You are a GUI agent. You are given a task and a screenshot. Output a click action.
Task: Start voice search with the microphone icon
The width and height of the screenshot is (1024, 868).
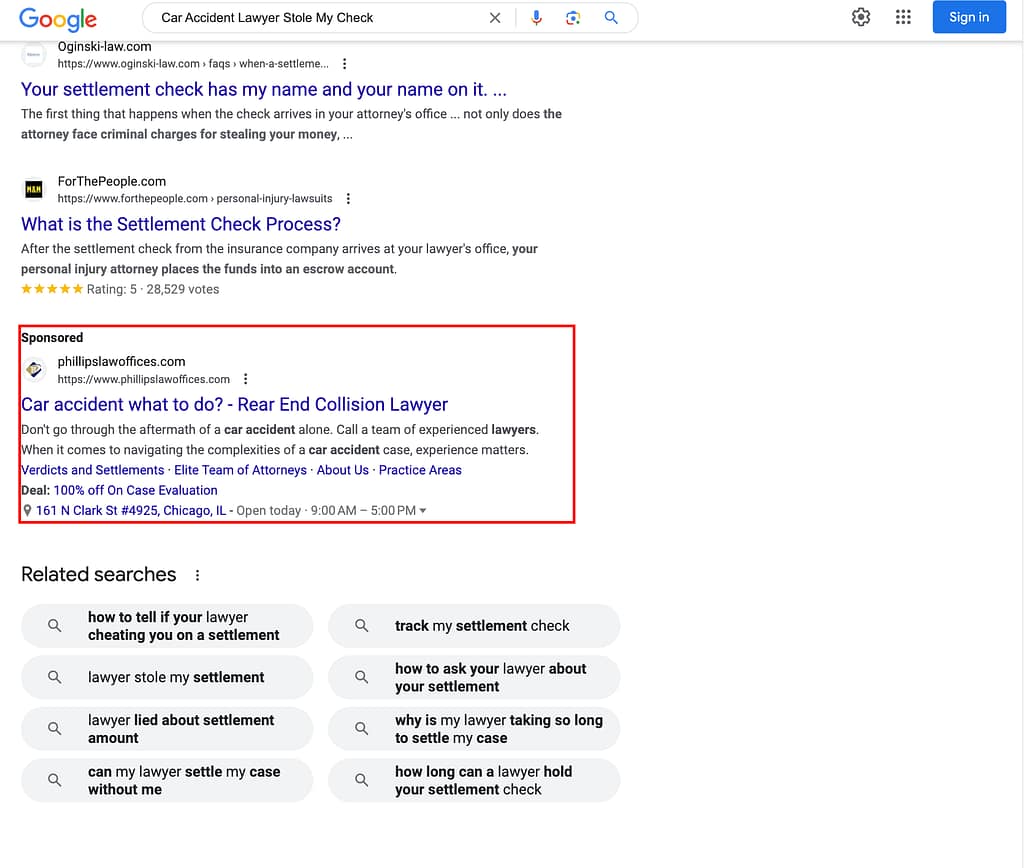point(536,18)
